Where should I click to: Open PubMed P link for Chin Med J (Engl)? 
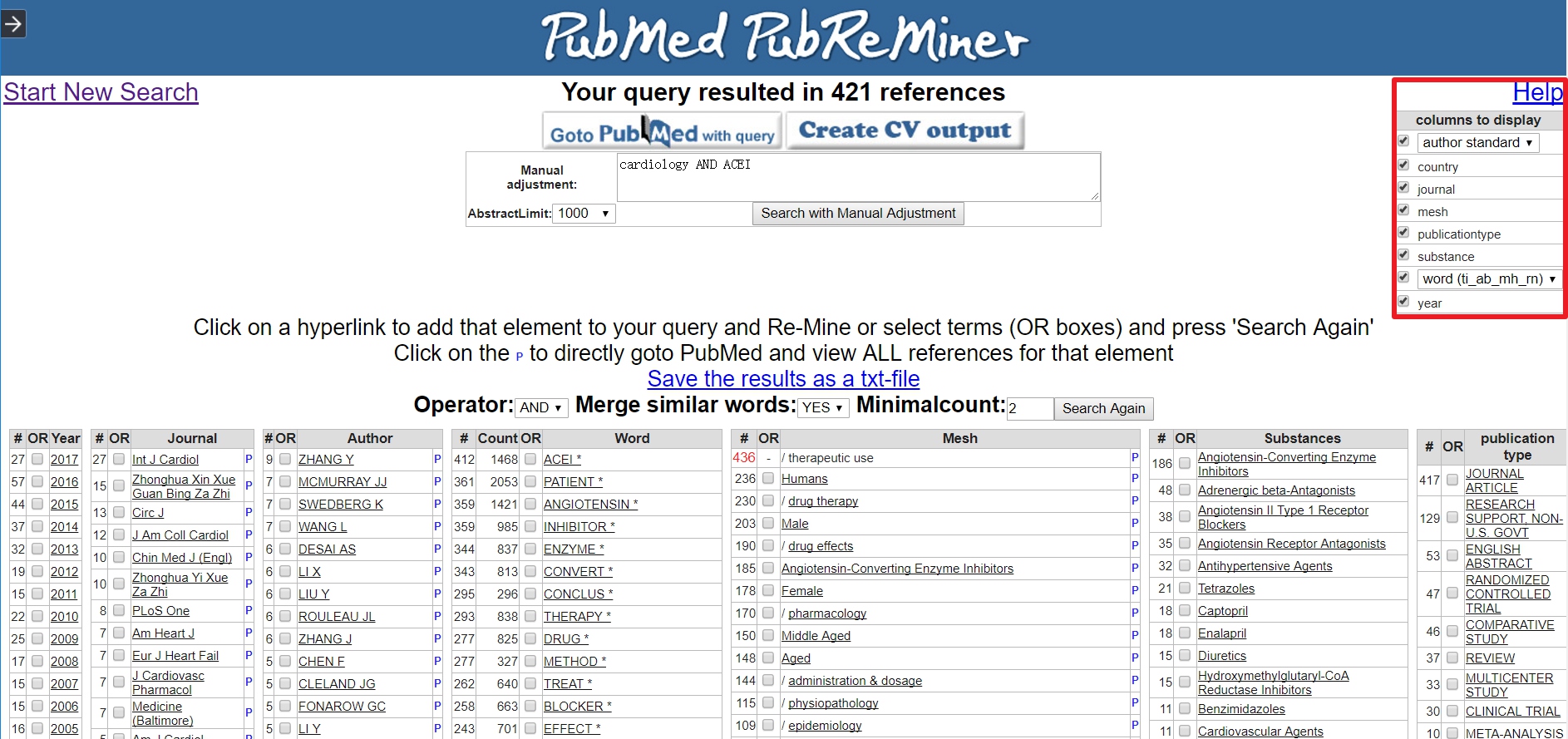(x=249, y=557)
